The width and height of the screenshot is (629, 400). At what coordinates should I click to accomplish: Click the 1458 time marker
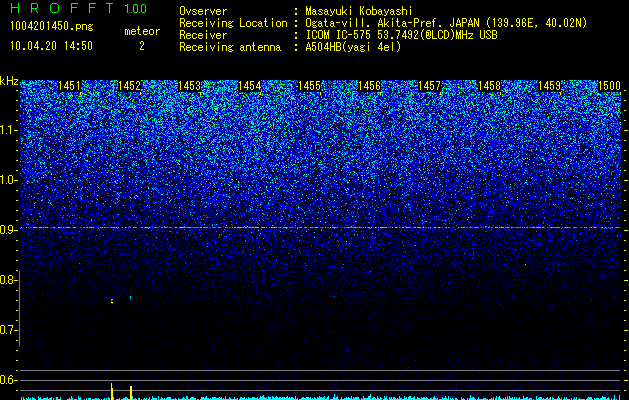coord(489,86)
